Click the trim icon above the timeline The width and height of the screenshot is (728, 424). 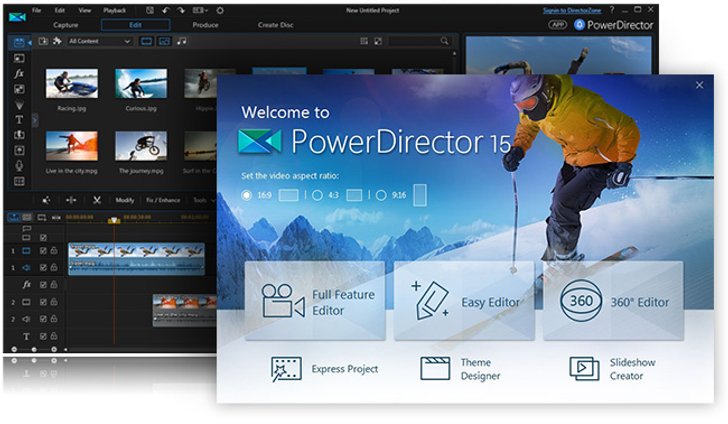(x=71, y=200)
